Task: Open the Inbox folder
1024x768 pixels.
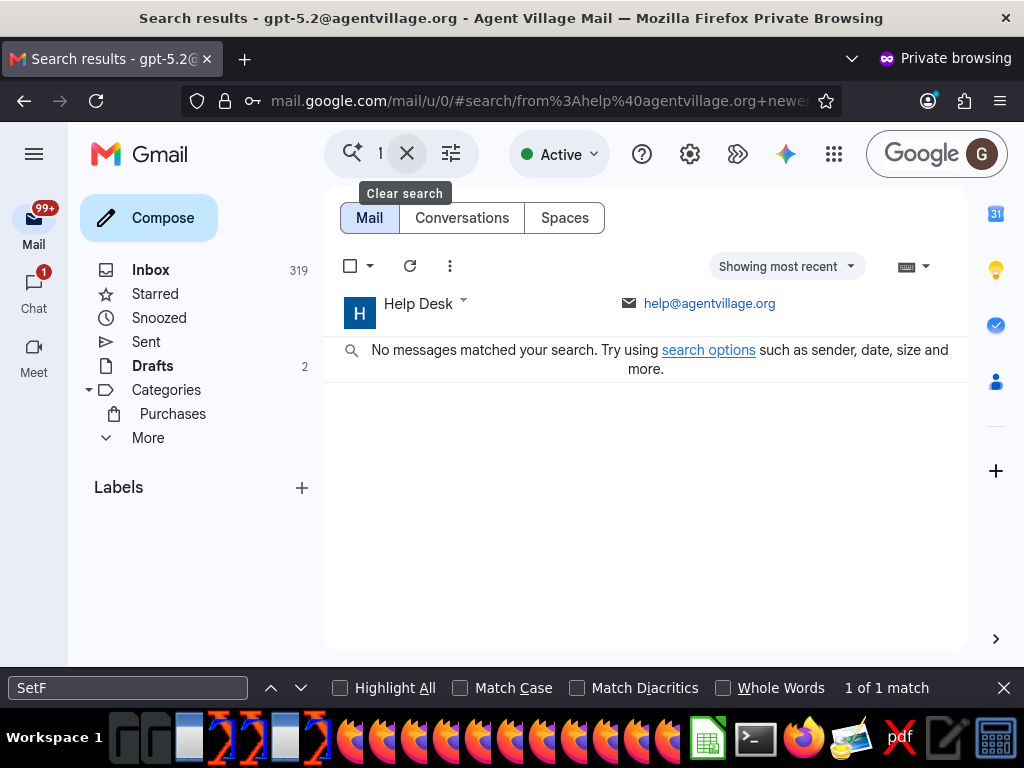Action: tap(150, 270)
